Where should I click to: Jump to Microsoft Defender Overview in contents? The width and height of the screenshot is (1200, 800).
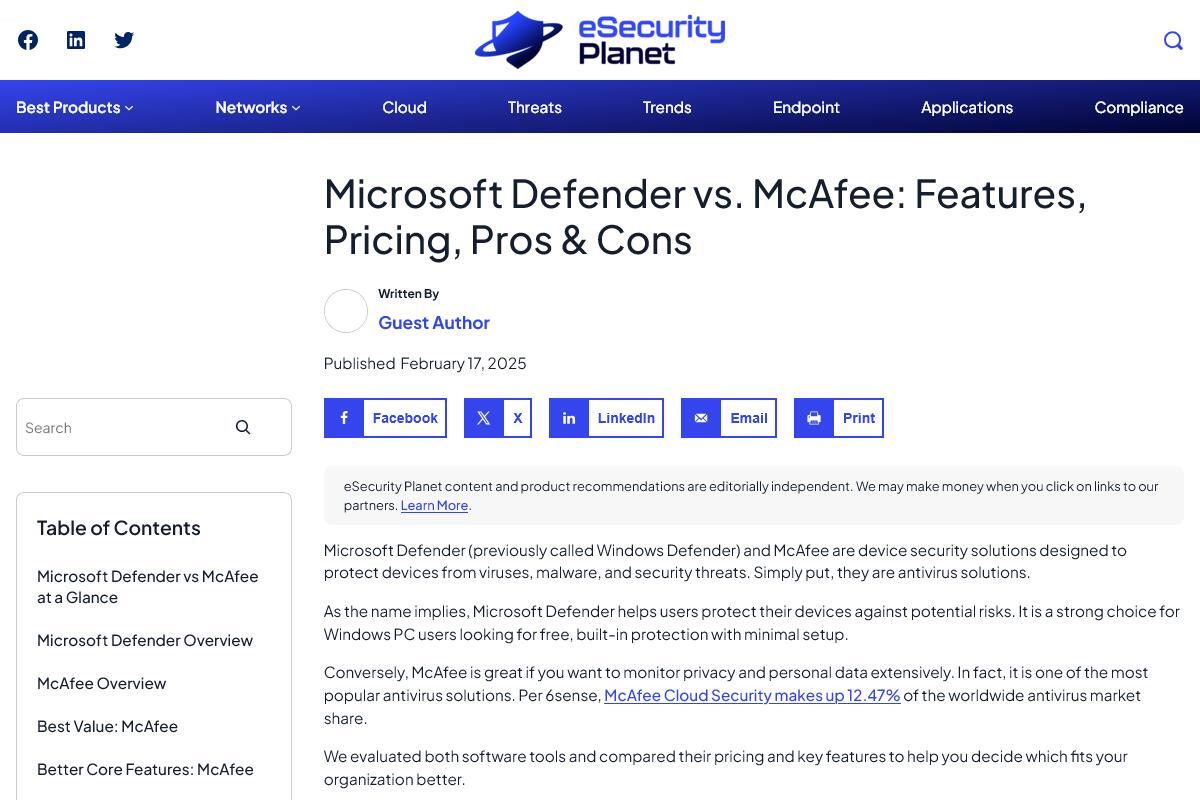click(x=145, y=640)
